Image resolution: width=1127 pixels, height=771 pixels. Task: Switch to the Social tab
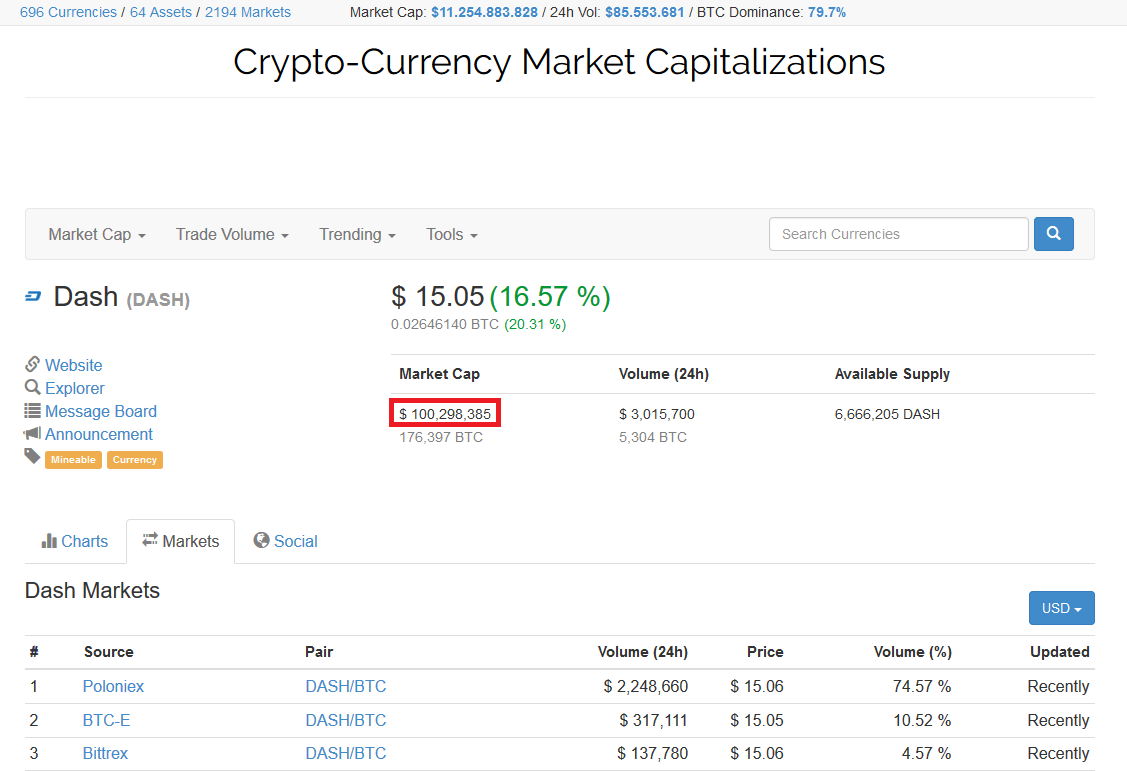pyautogui.click(x=285, y=541)
